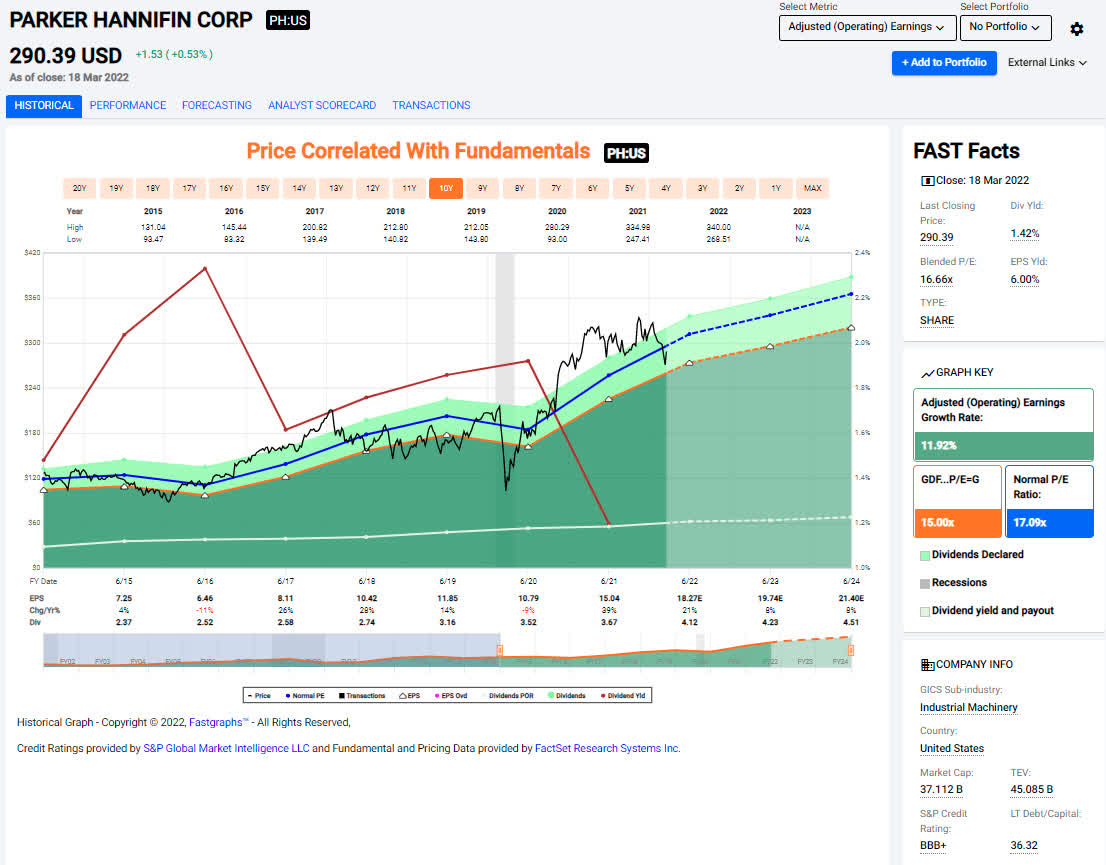Select the 9Y time range
Image resolution: width=1106 pixels, height=865 pixels.
click(482, 188)
